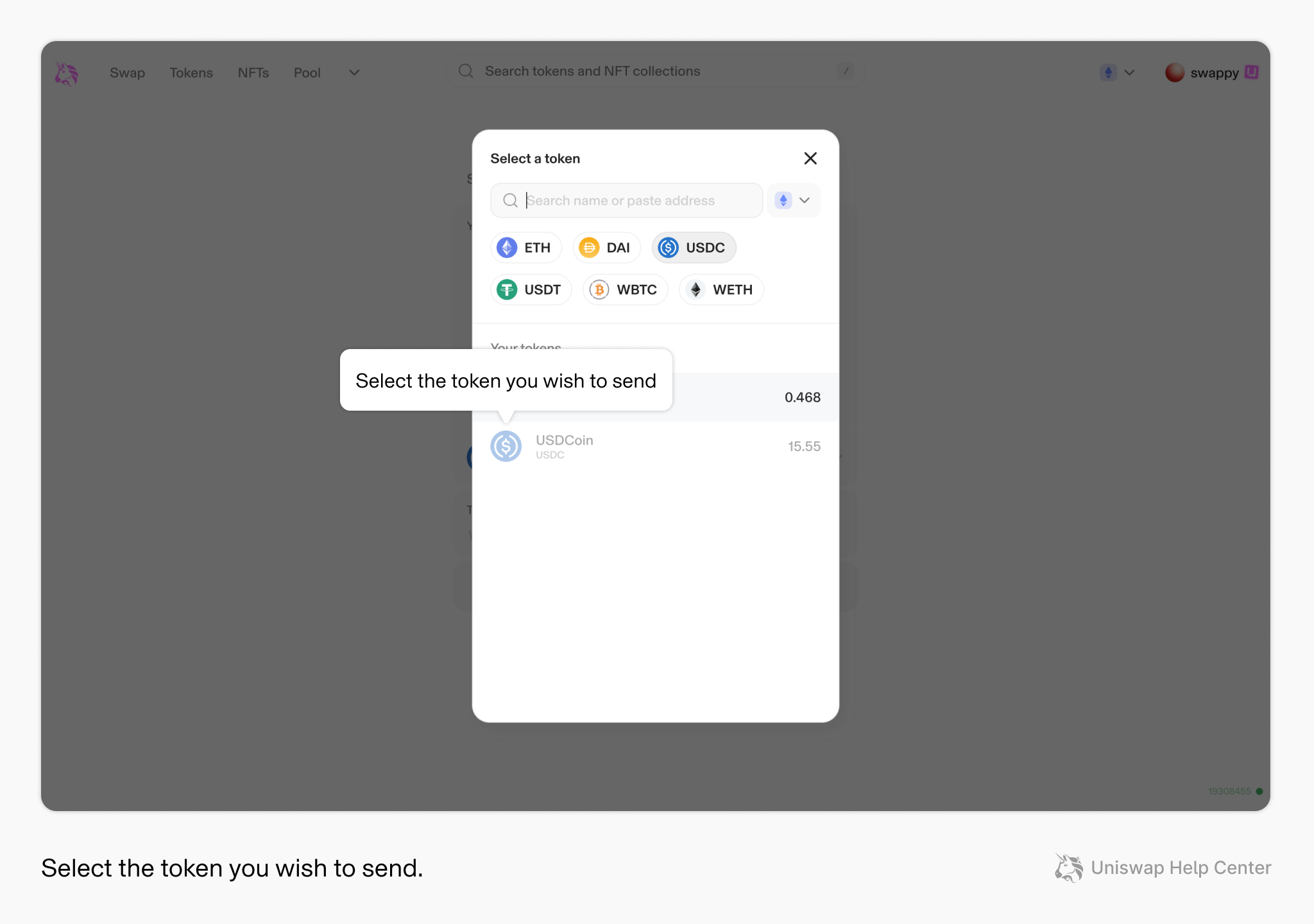Click the block number 19308455 status
This screenshot has height=924, width=1314.
pyautogui.click(x=1235, y=791)
